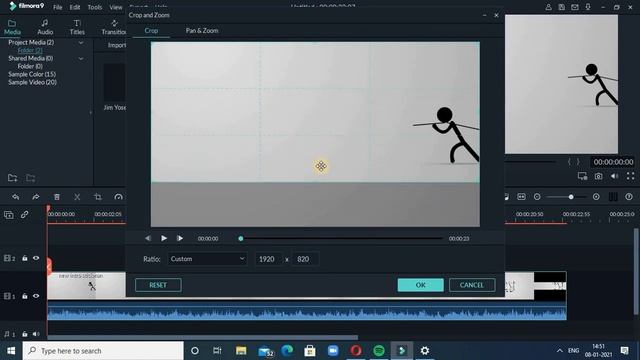The height and width of the screenshot is (360, 640).
Task: Open the Edit menu
Action: click(75, 7)
